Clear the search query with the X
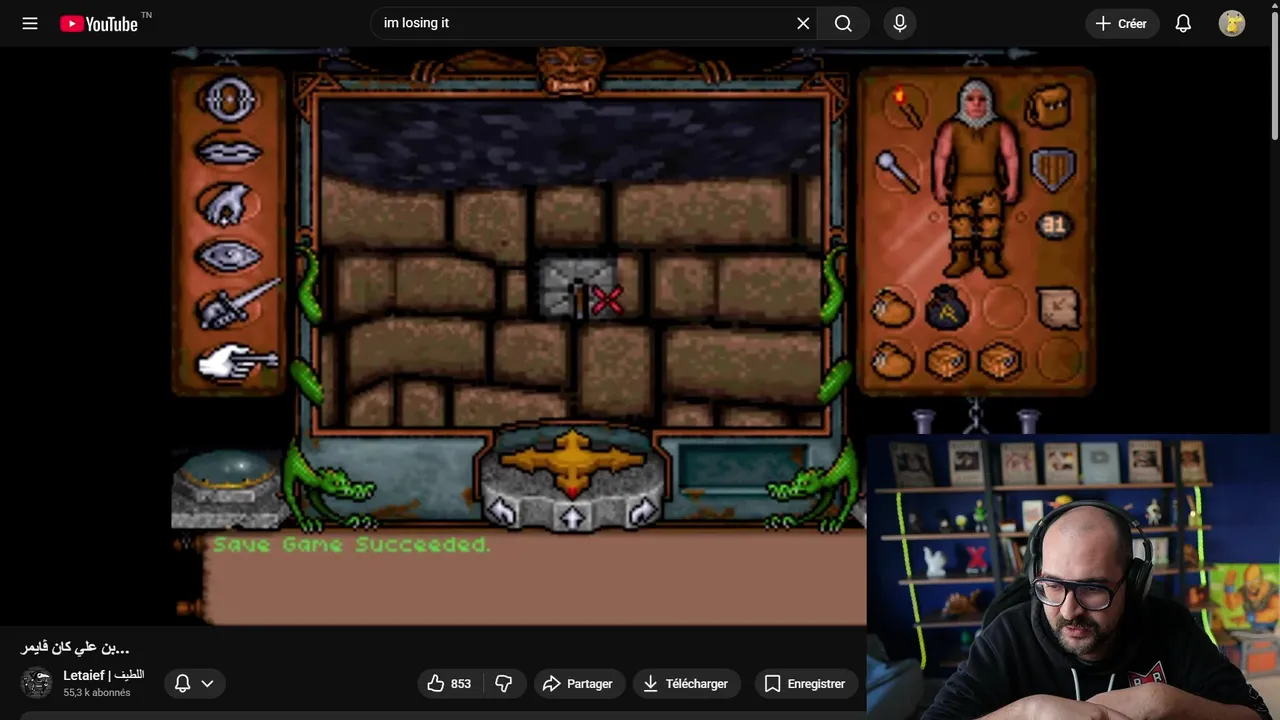1280x720 pixels. pyautogui.click(x=803, y=23)
